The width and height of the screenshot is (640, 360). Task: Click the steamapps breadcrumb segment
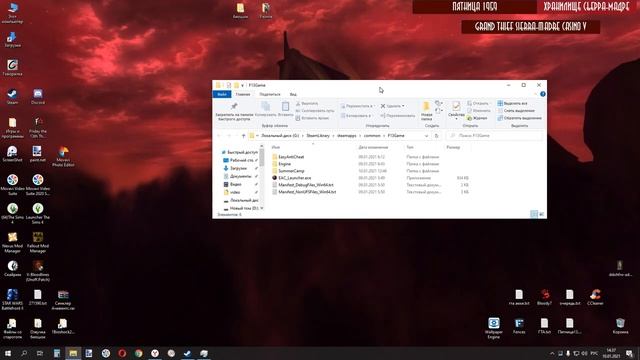pos(347,136)
